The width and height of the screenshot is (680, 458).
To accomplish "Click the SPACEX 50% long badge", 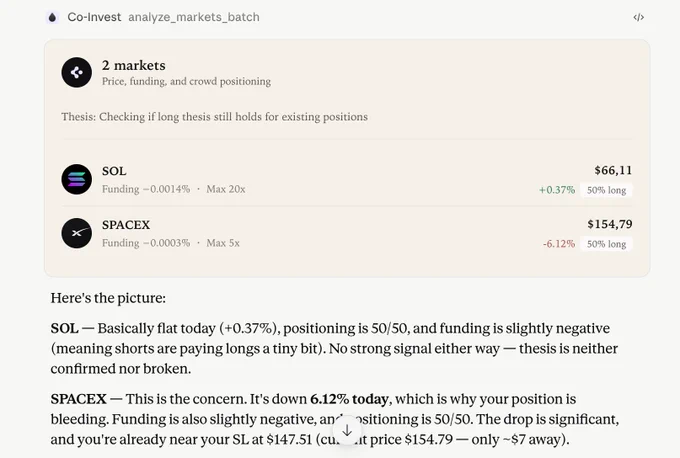I will click(606, 244).
